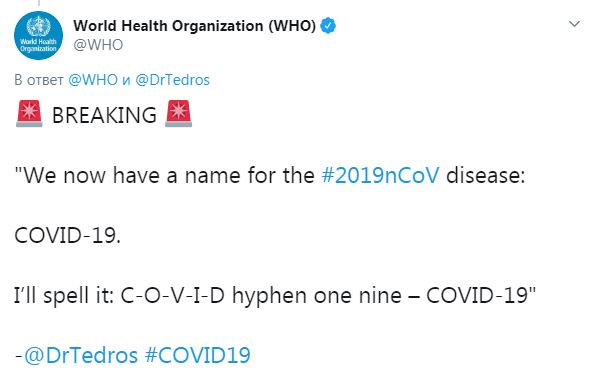Click the "hyphen one nine" phrase
The height and width of the screenshot is (383, 596).
[x=317, y=295]
